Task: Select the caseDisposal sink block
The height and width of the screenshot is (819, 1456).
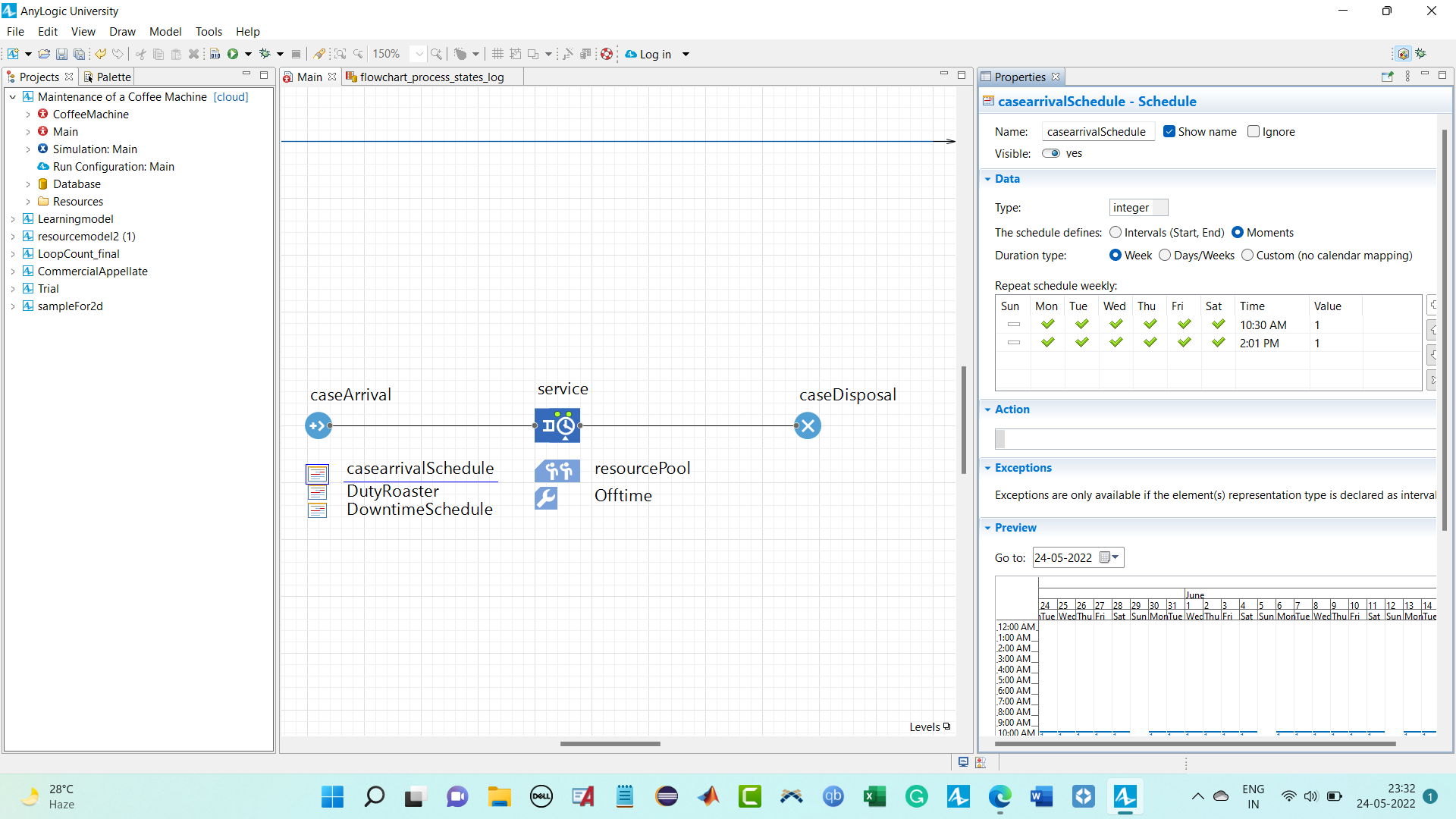Action: [808, 425]
